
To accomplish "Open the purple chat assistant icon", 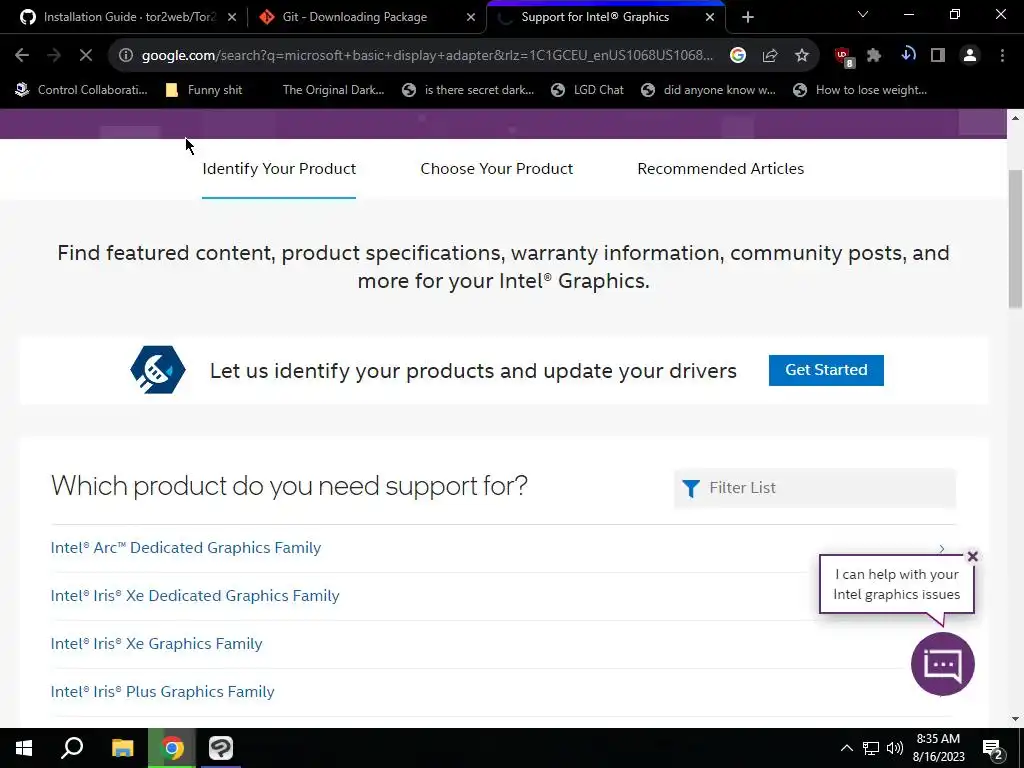I will 942,664.
